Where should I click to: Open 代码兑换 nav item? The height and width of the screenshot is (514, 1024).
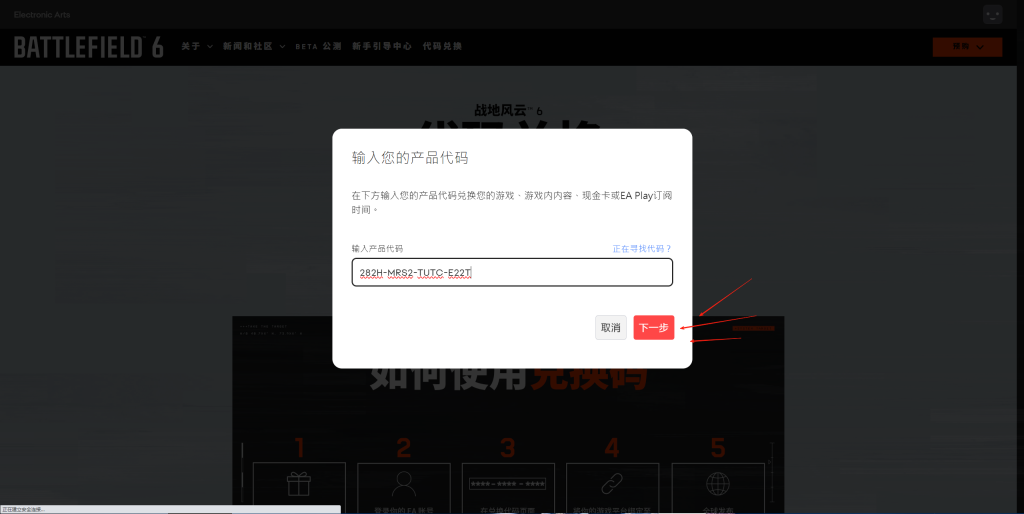tap(442, 46)
